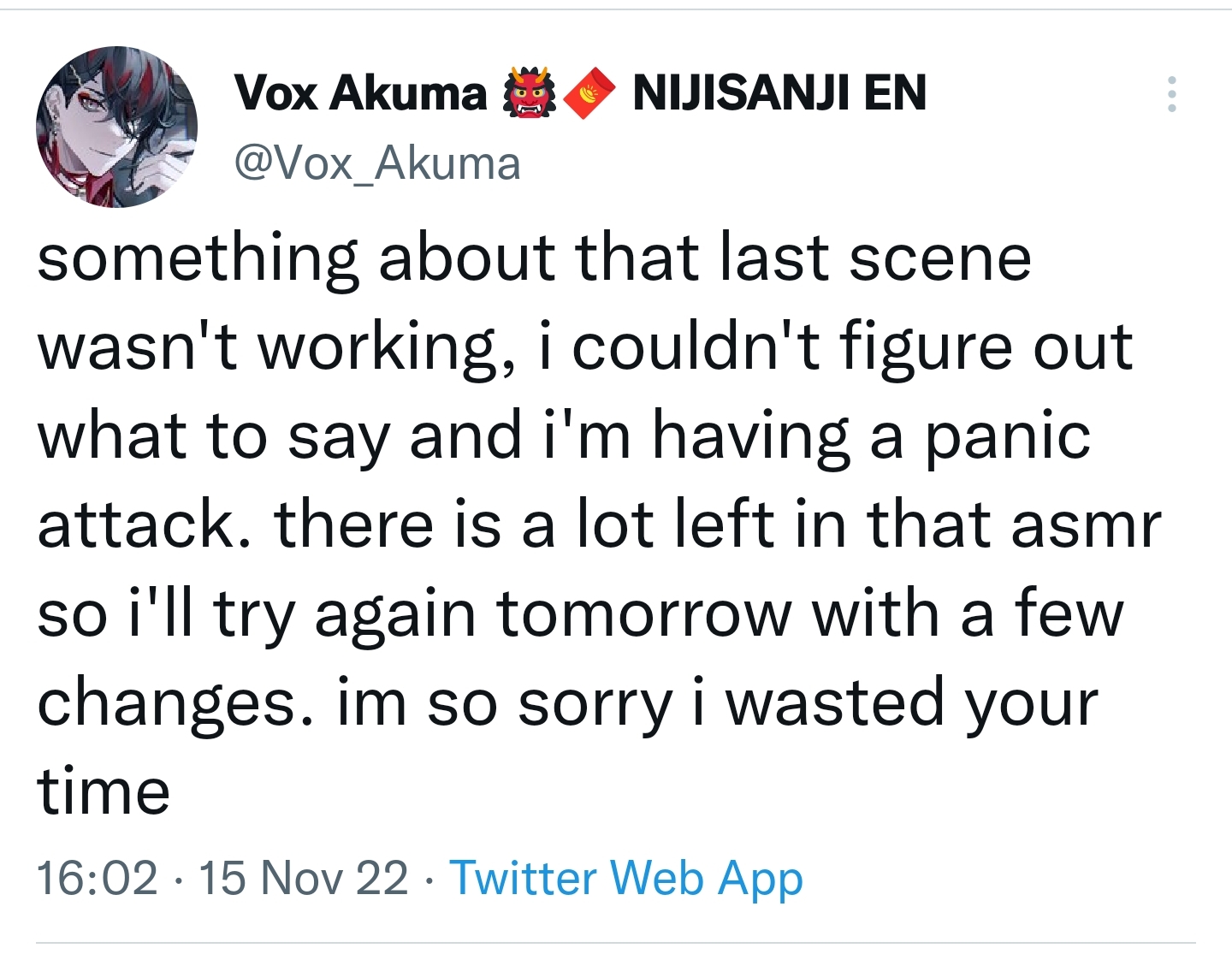Click the red envelope emoji
Image resolution: width=1232 pixels, height=954 pixels.
(589, 92)
